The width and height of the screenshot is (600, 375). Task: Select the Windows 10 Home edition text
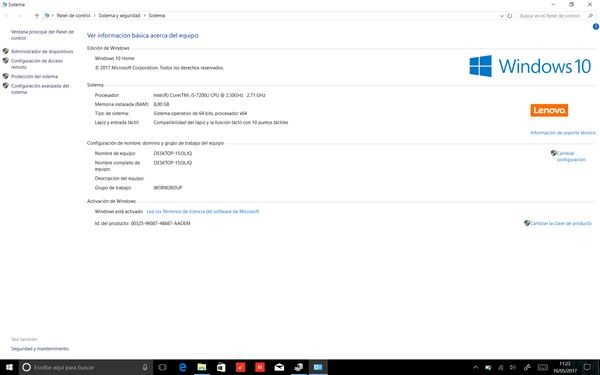[114, 58]
